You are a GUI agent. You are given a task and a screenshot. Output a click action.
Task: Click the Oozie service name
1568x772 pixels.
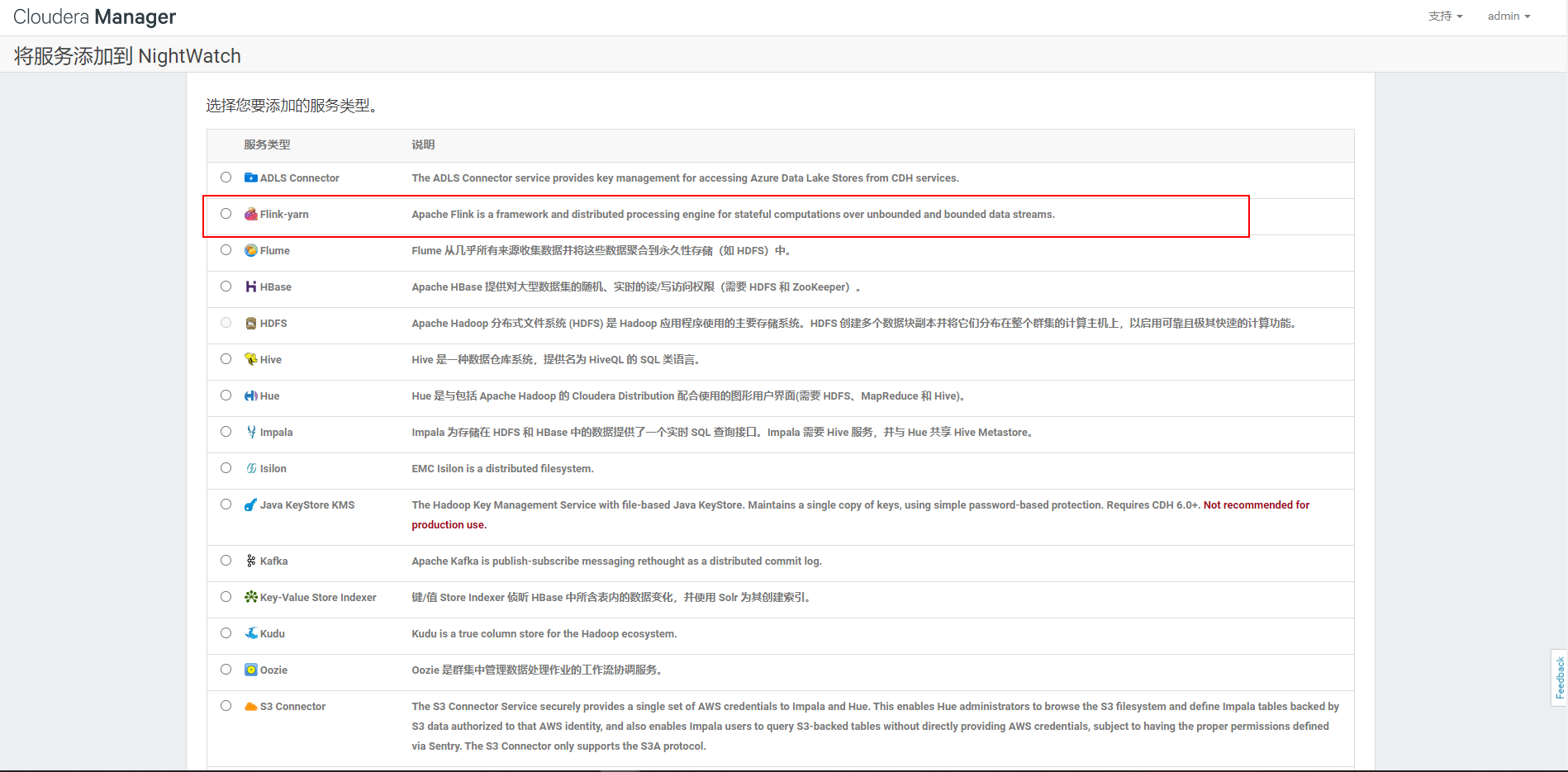click(x=274, y=670)
